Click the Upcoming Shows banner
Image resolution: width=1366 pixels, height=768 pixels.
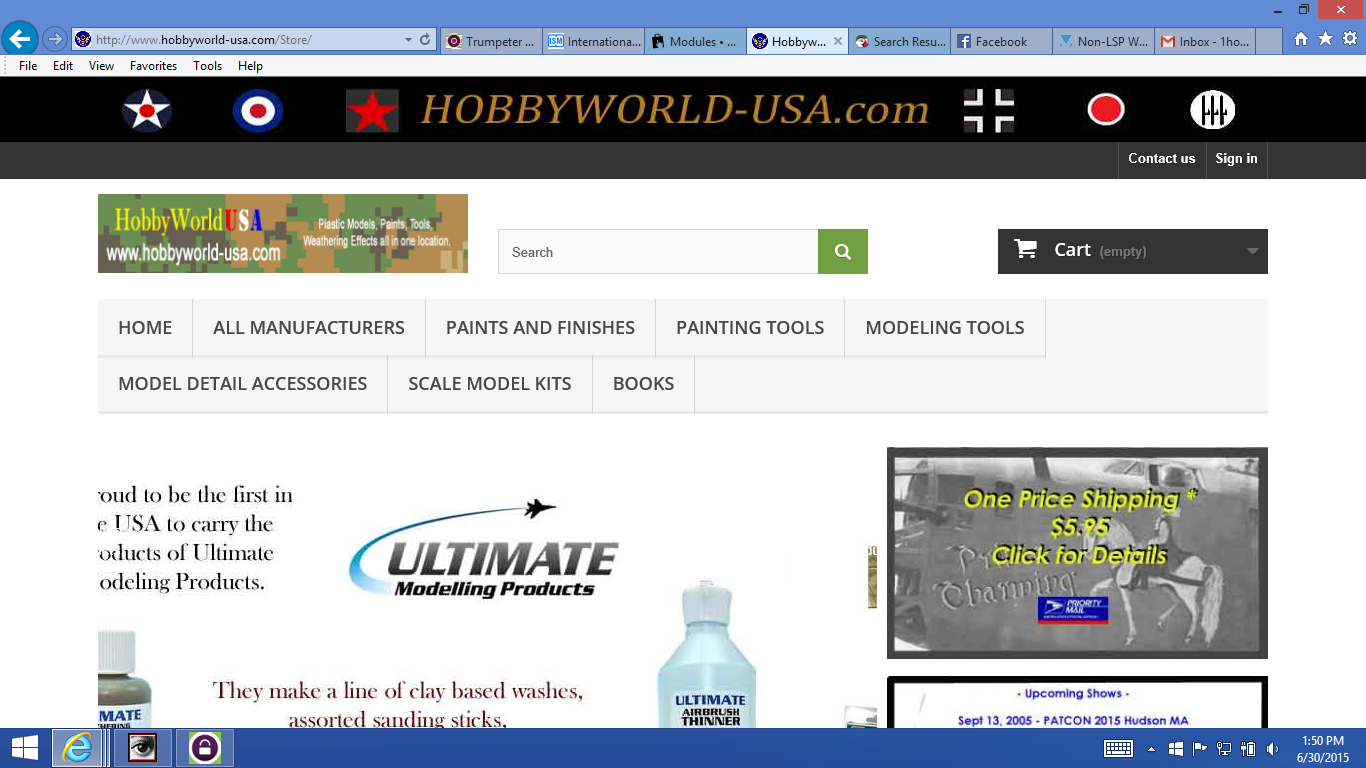(x=1077, y=703)
